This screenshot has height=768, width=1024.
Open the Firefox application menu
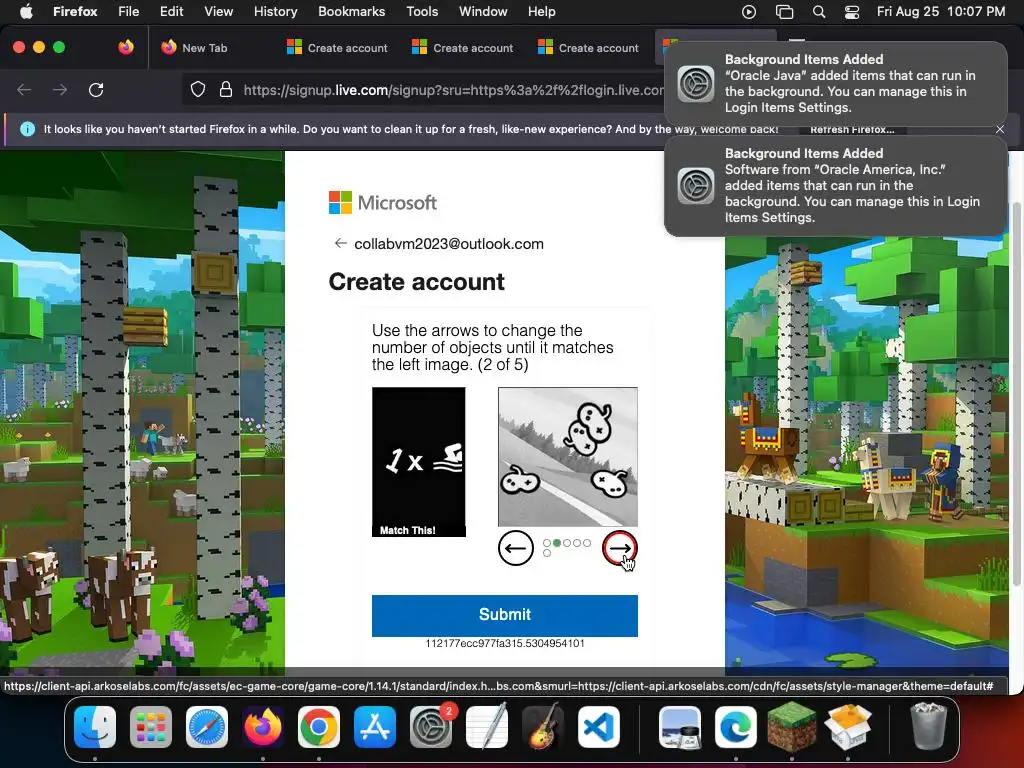tap(75, 12)
